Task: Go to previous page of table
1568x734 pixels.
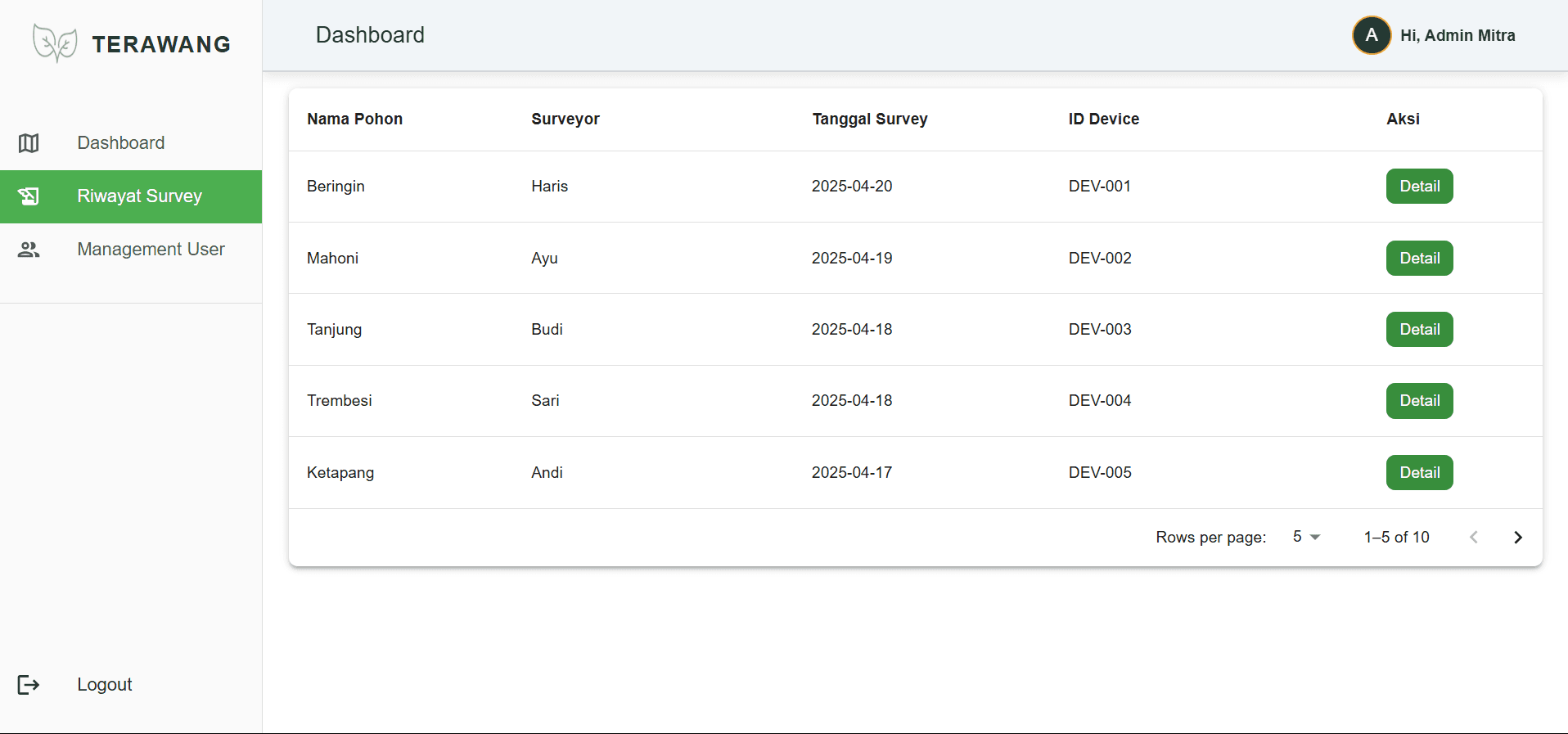Action: [x=1474, y=538]
